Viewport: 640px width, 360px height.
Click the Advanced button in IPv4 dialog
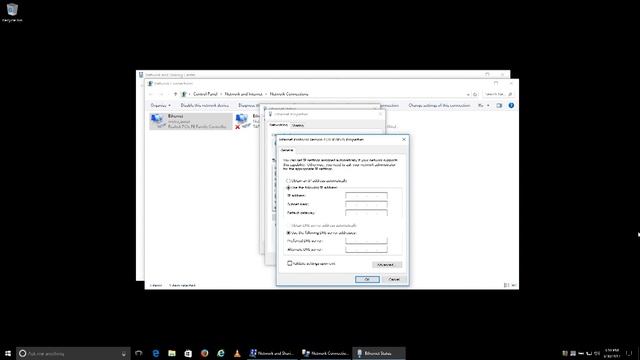pos(387,264)
